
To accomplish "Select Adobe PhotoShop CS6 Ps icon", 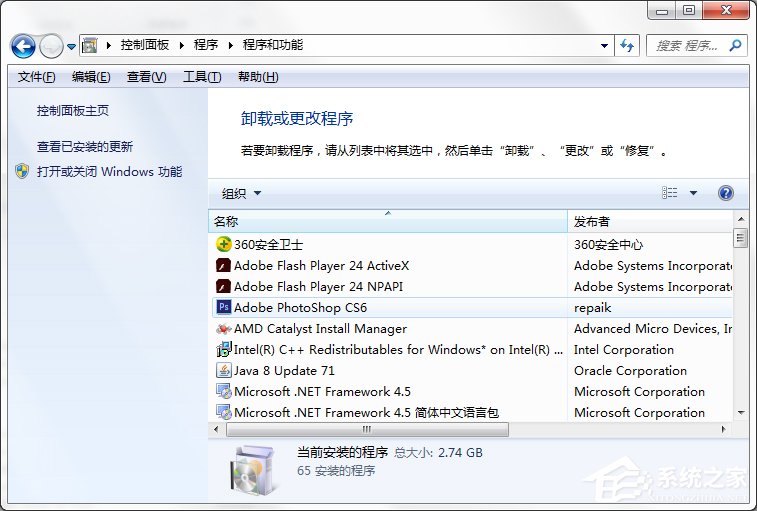I will [223, 307].
